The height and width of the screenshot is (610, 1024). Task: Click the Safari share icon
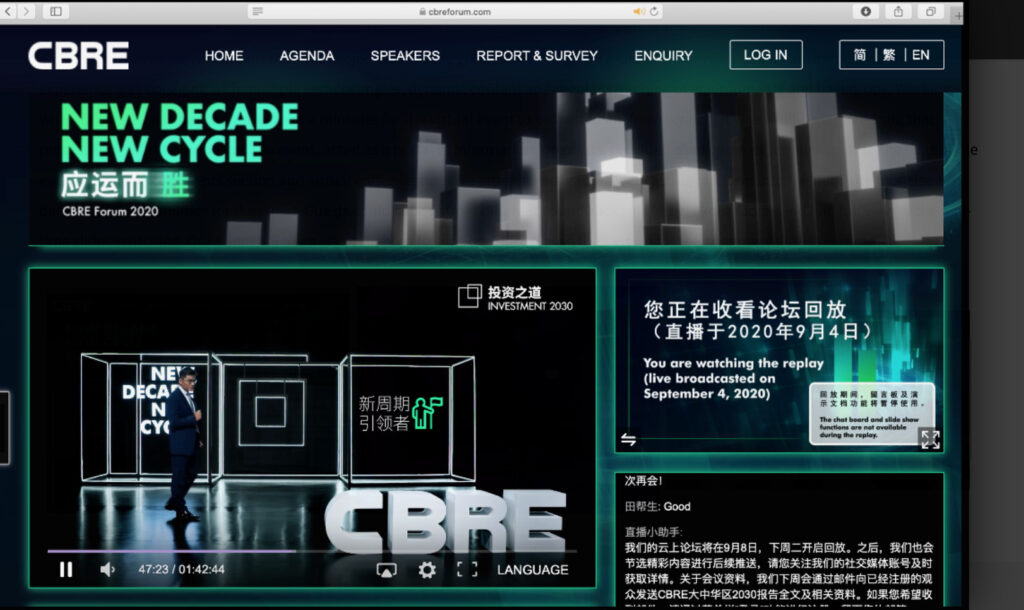(898, 11)
